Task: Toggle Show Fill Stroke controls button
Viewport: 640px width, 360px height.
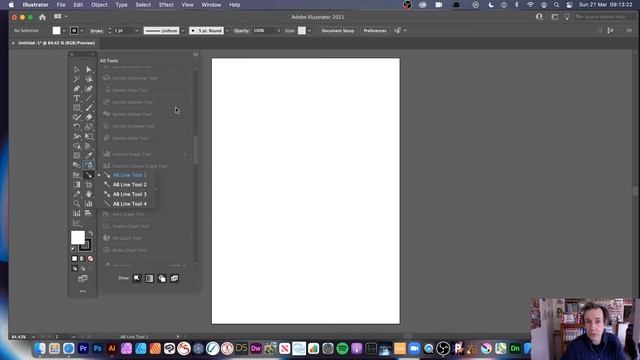Action: coord(137,278)
